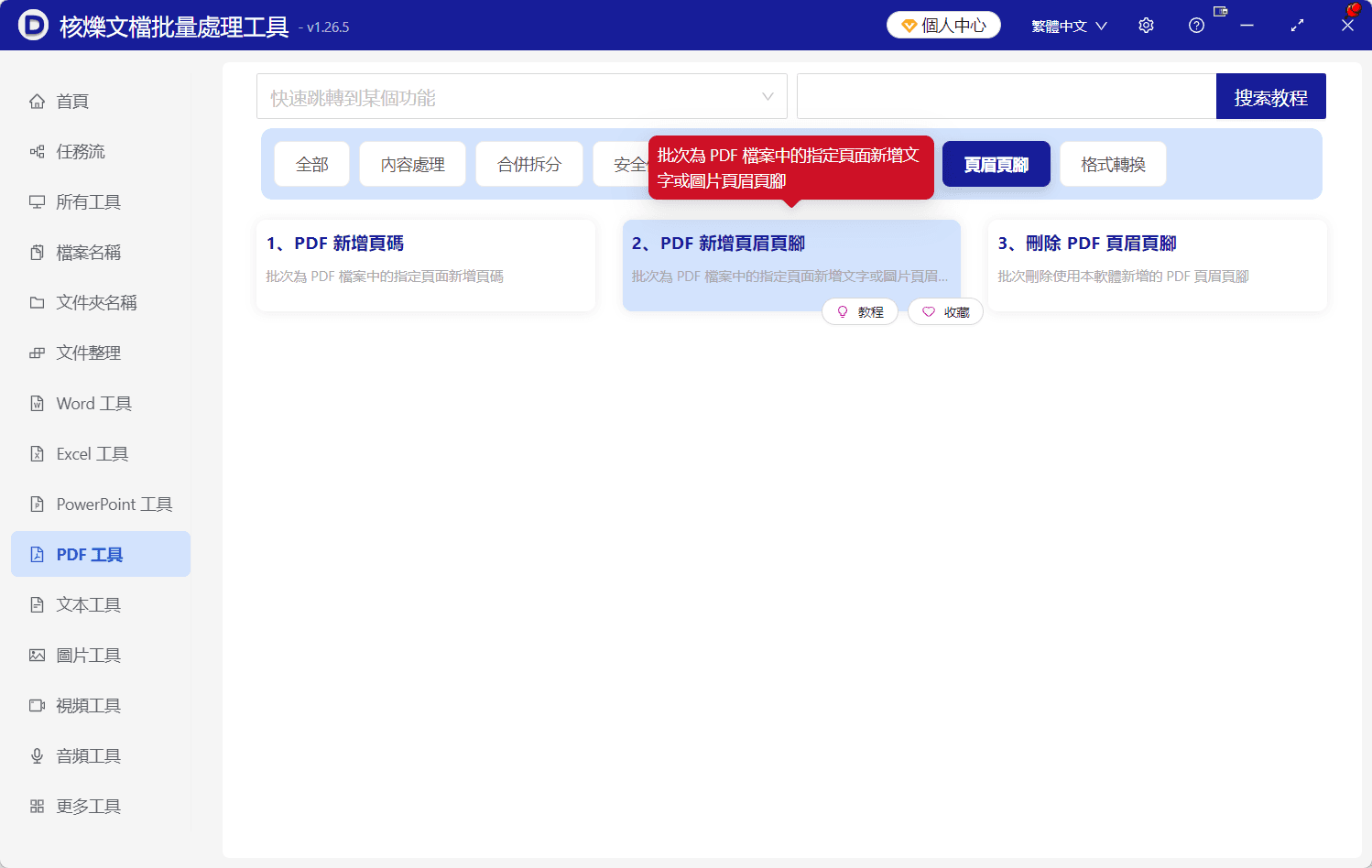
Task: Open the PDF 新增頁碼 card
Action: pyautogui.click(x=426, y=266)
